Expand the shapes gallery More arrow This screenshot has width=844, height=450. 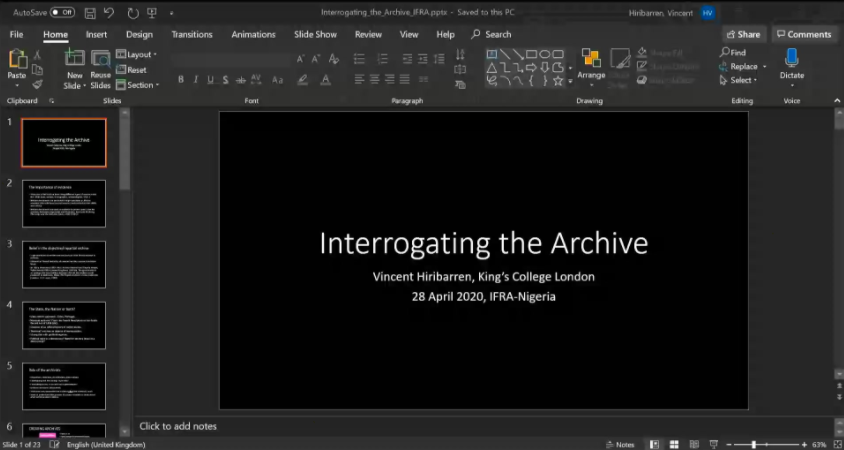pyautogui.click(x=570, y=83)
